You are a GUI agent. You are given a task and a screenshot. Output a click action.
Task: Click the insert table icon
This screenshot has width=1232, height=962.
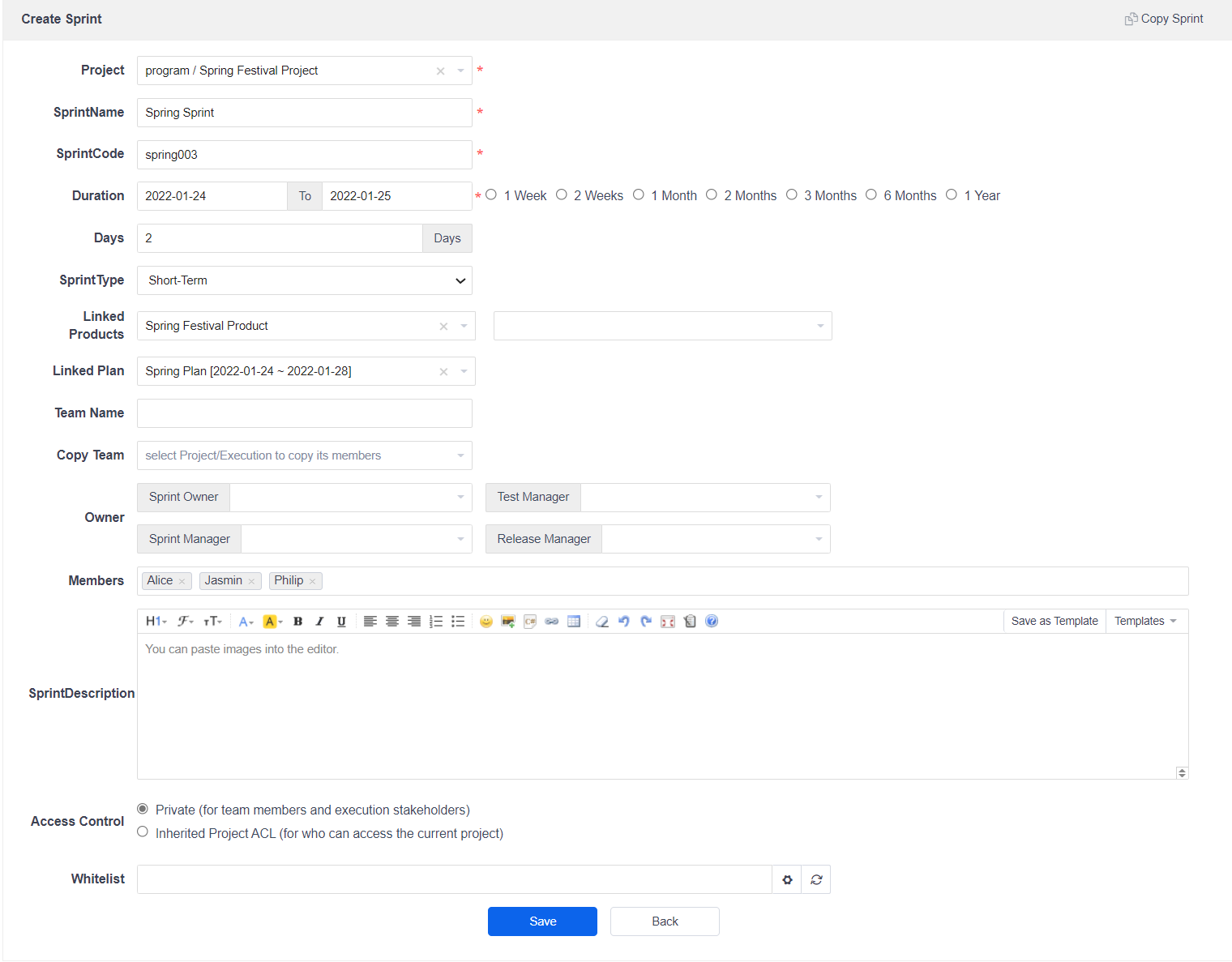(x=574, y=622)
